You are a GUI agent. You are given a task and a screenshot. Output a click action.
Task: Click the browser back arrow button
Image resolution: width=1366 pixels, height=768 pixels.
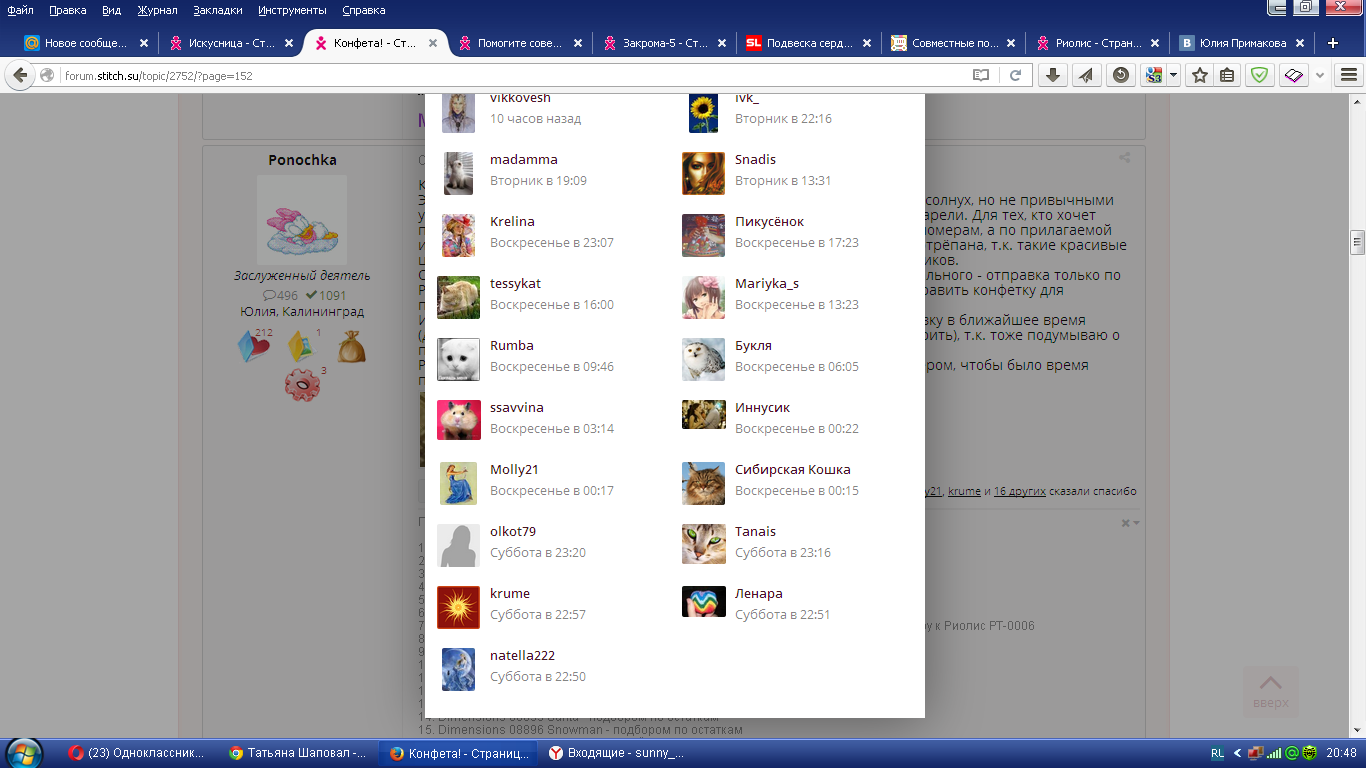[x=19, y=75]
